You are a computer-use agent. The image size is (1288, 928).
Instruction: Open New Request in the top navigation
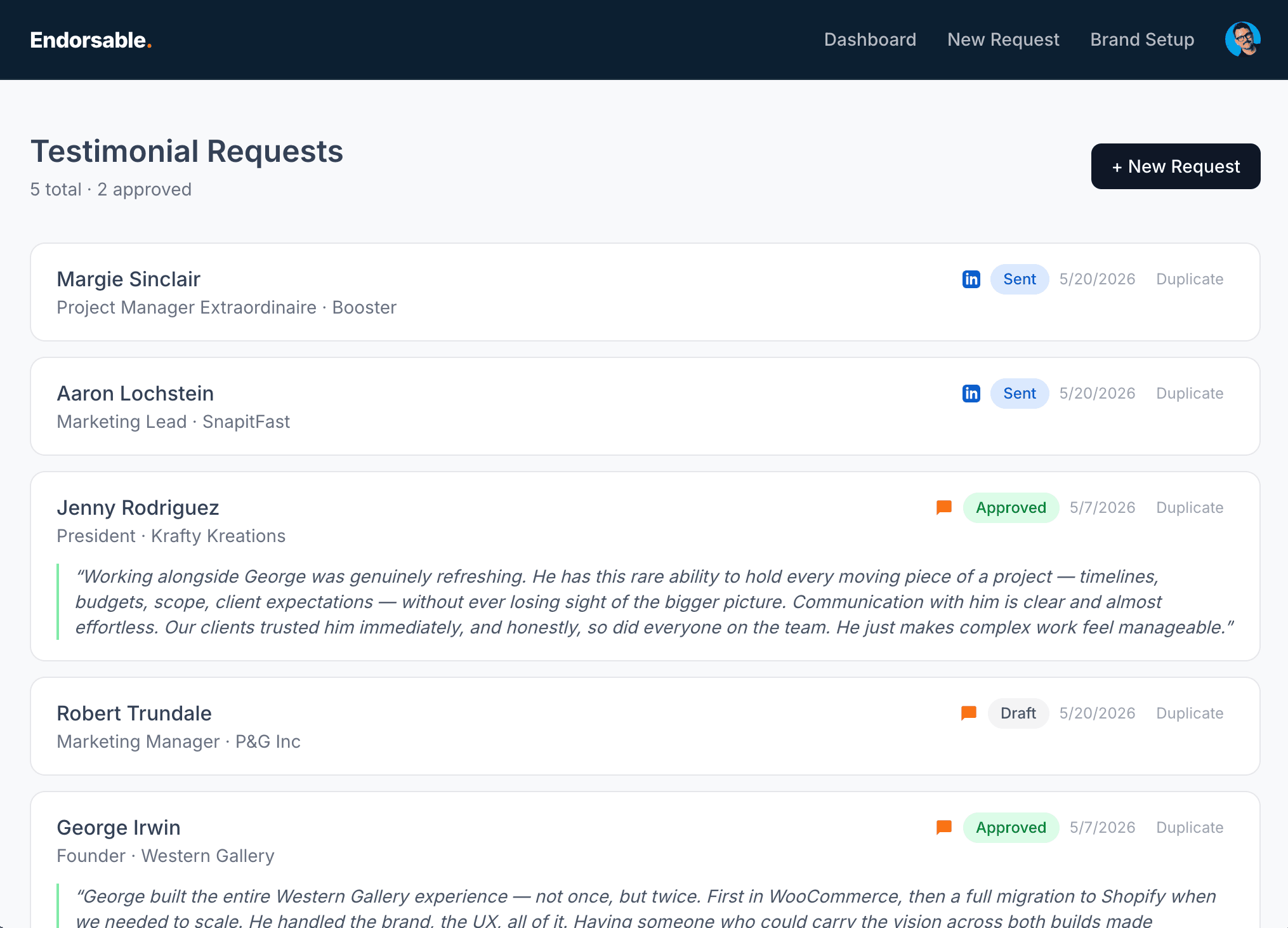(1003, 39)
